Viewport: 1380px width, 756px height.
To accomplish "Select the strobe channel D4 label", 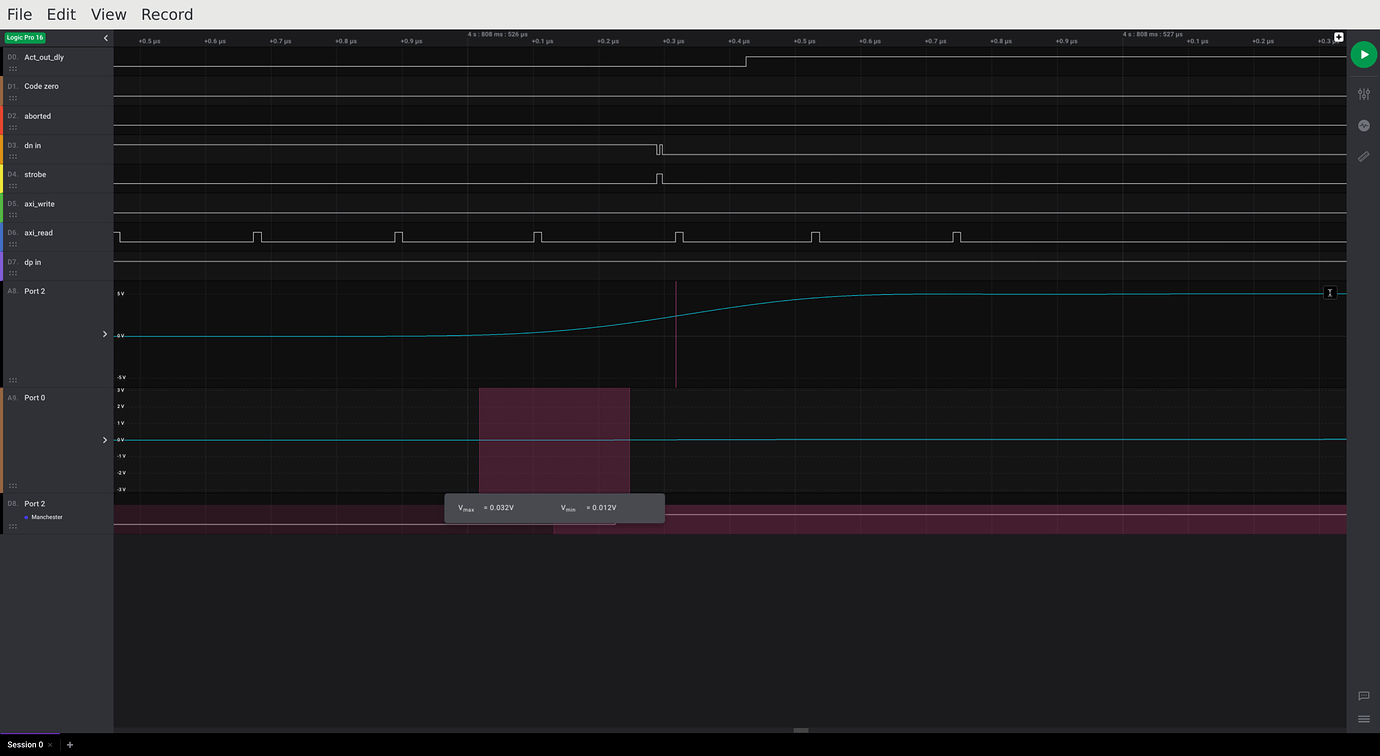I will pyautogui.click(x=34, y=174).
